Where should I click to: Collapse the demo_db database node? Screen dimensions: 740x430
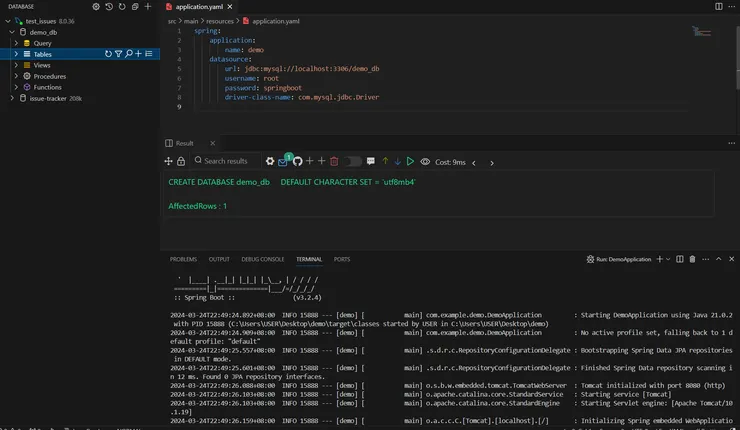click(x=10, y=32)
